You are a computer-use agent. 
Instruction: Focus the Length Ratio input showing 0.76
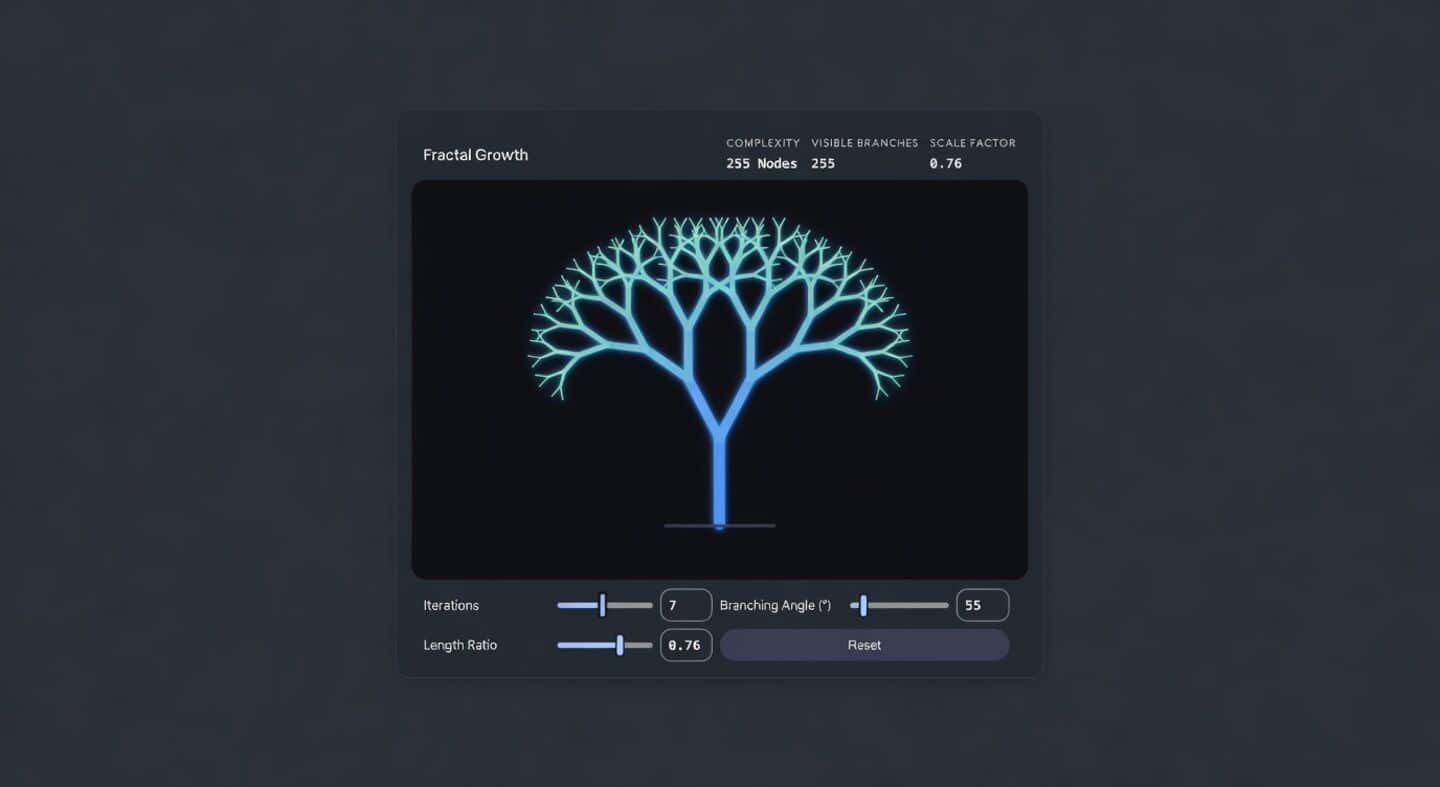click(x=686, y=645)
